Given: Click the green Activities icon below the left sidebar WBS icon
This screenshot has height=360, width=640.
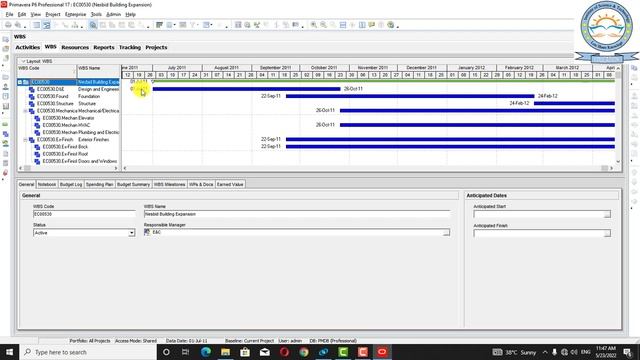Looking at the screenshot, I should click(6, 143).
